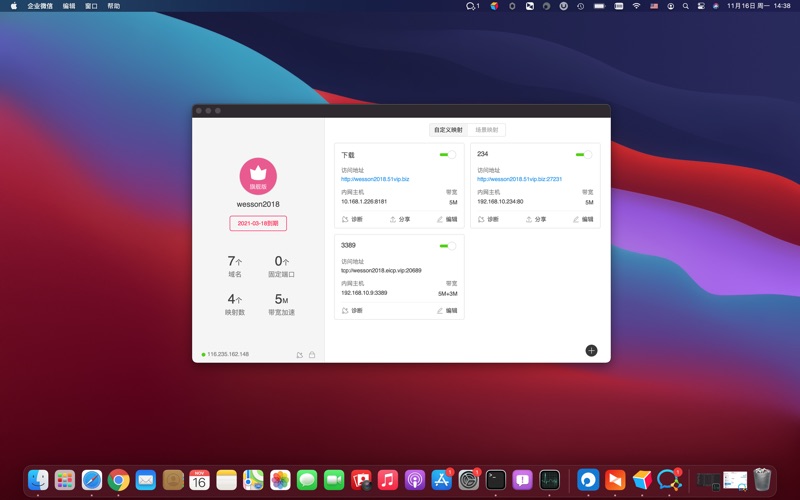Open the wesson2018.51vip.biz:27231 link
The image size is (800, 500).
click(519, 179)
